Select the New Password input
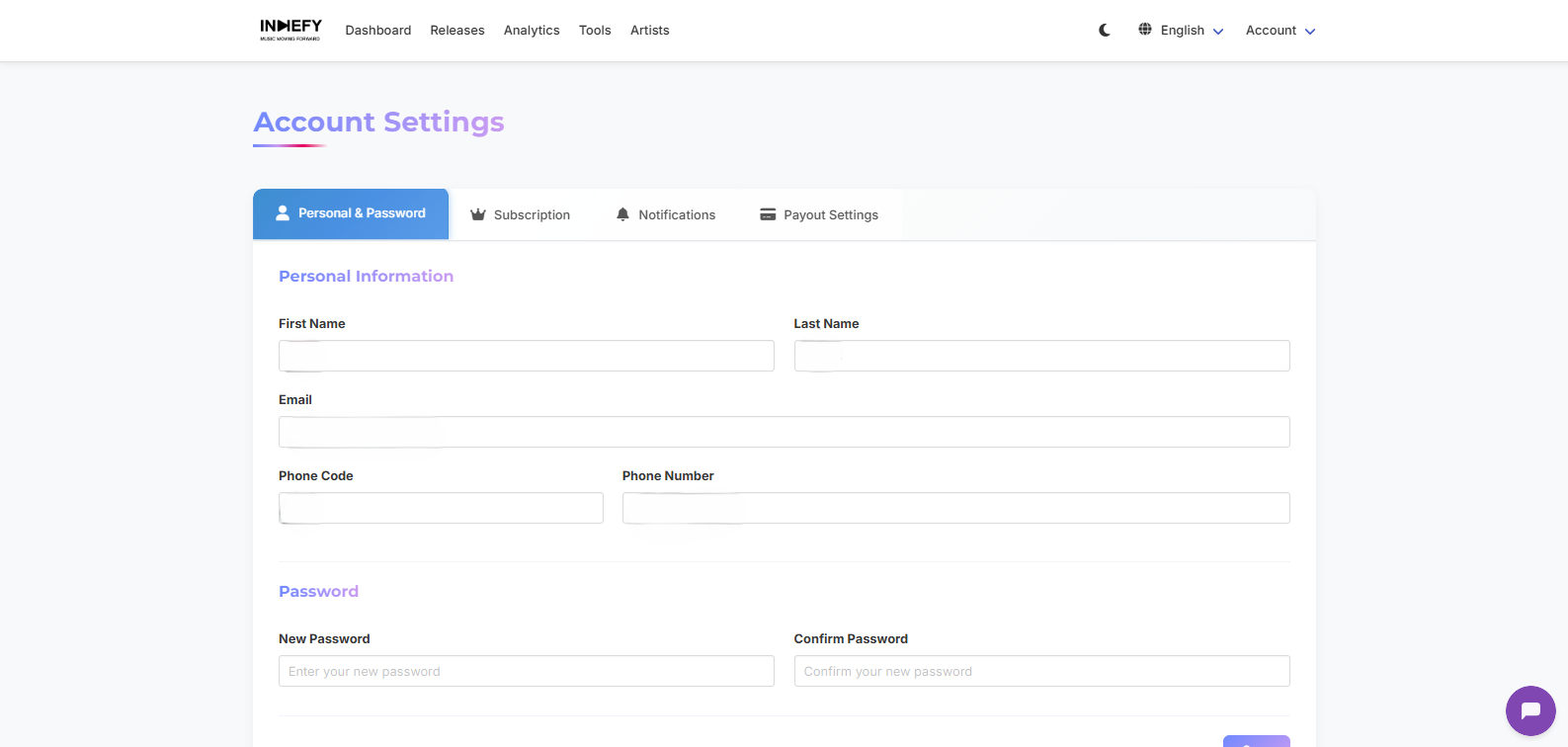Screen dimensions: 1568x747 pos(526,671)
